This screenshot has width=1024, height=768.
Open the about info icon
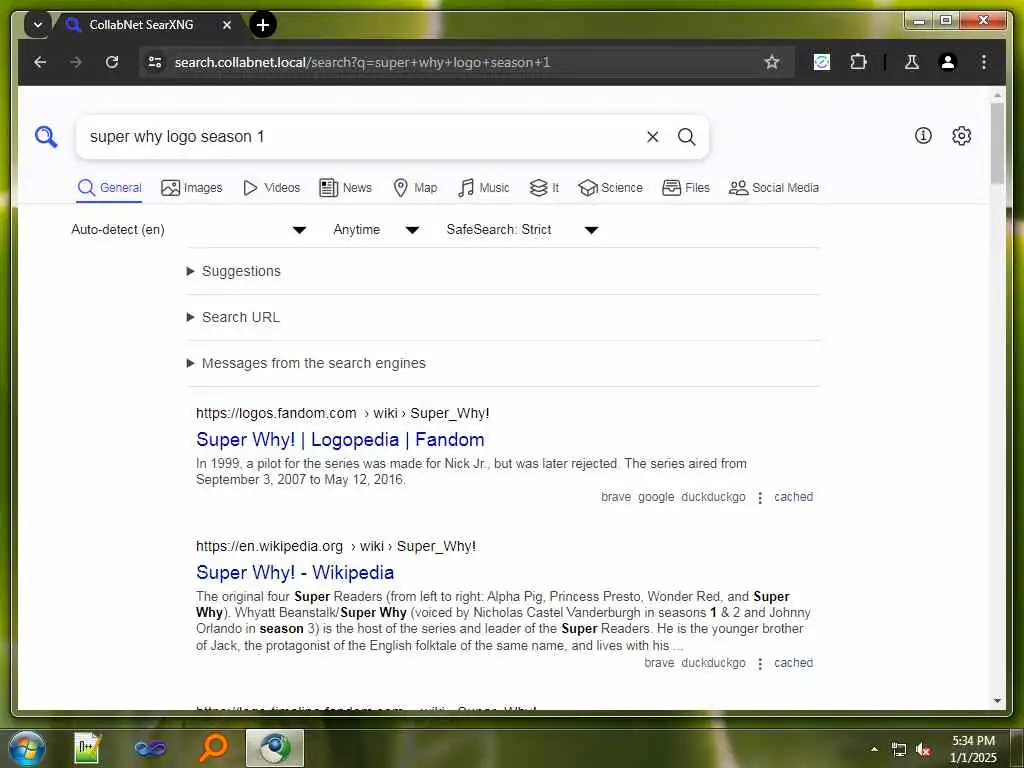click(x=923, y=136)
